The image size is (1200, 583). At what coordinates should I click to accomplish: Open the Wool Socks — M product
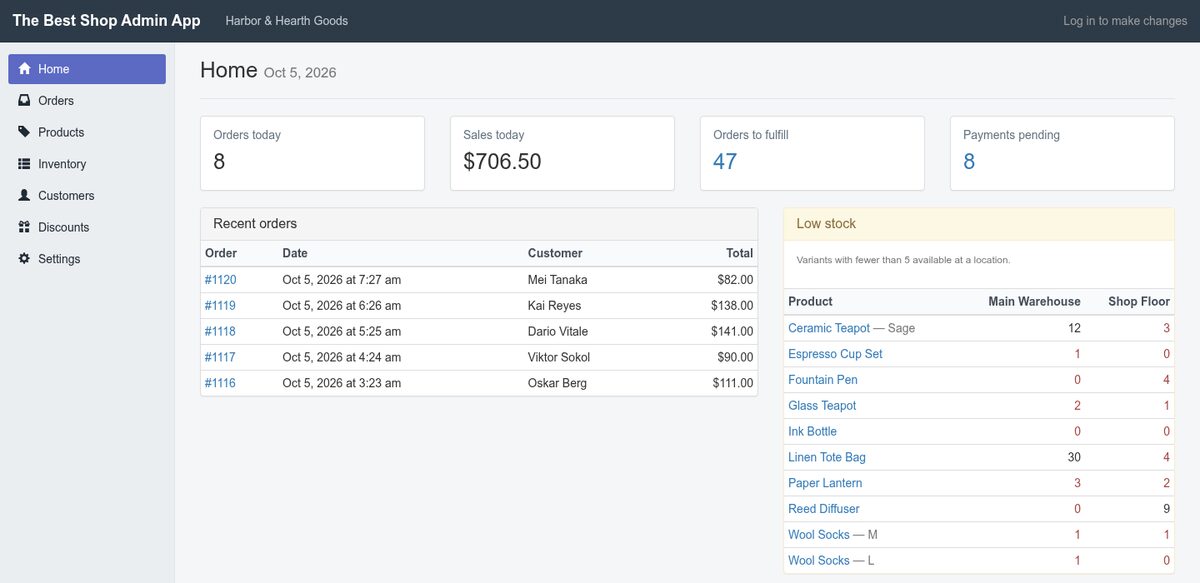[x=819, y=535]
